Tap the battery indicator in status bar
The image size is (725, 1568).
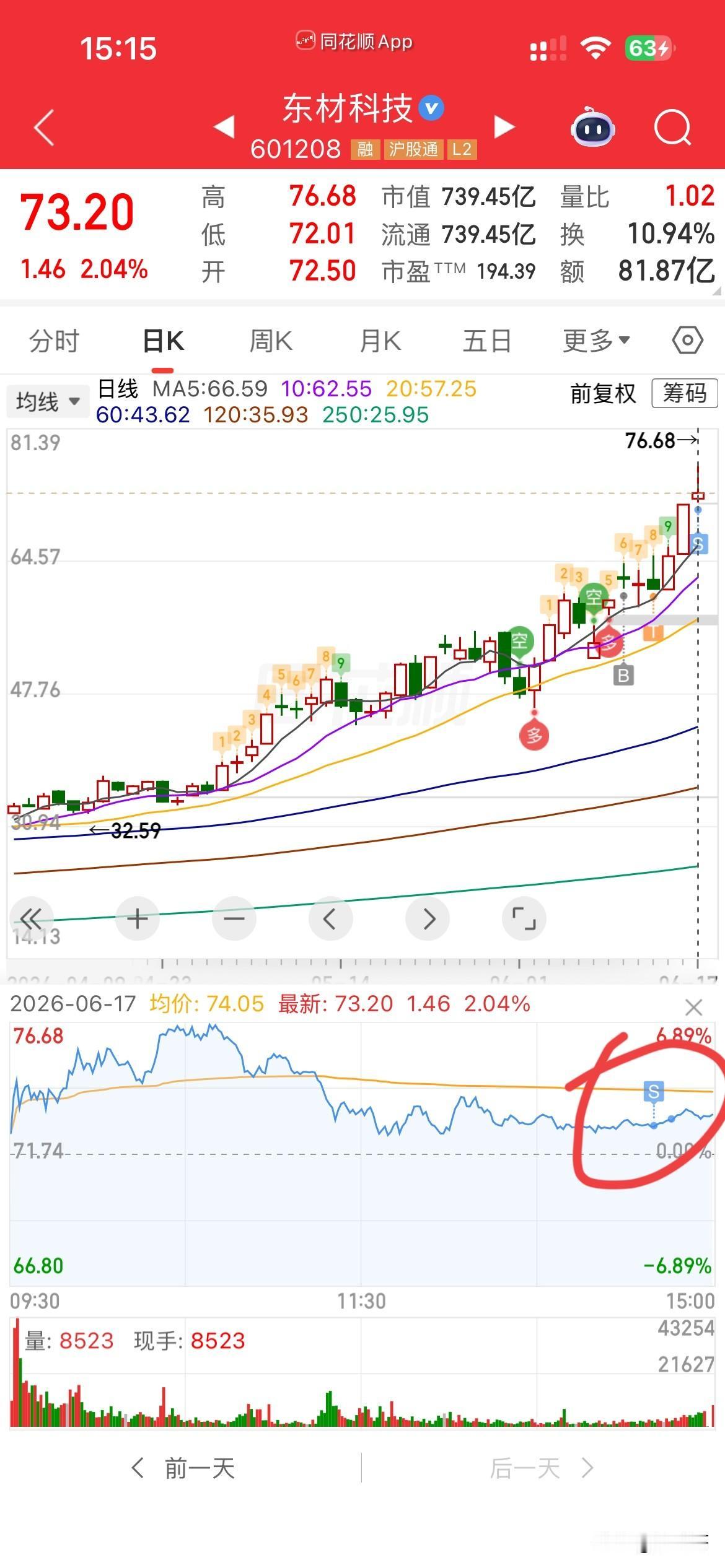[650, 48]
